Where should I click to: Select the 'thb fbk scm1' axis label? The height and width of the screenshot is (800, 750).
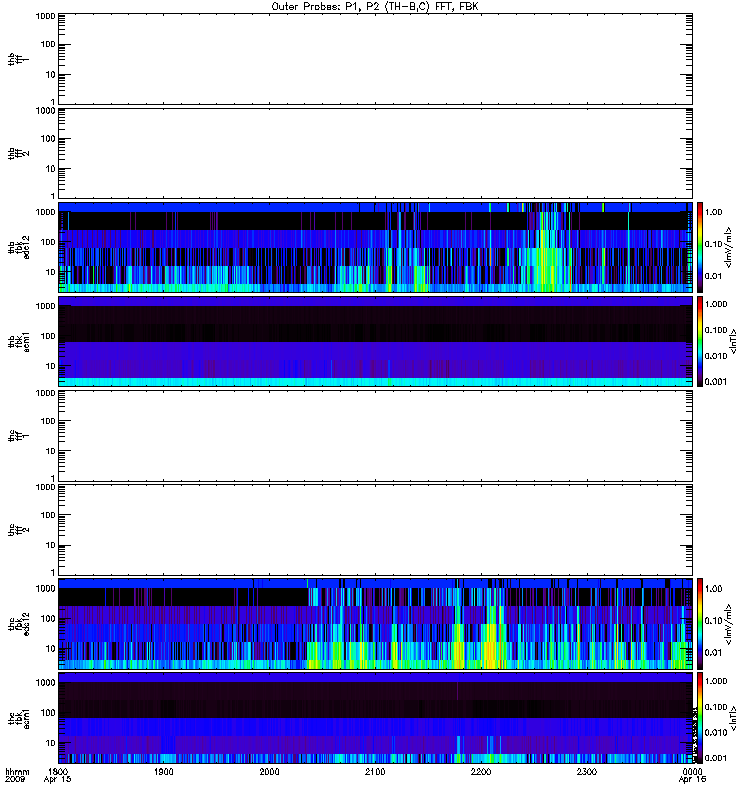19,341
